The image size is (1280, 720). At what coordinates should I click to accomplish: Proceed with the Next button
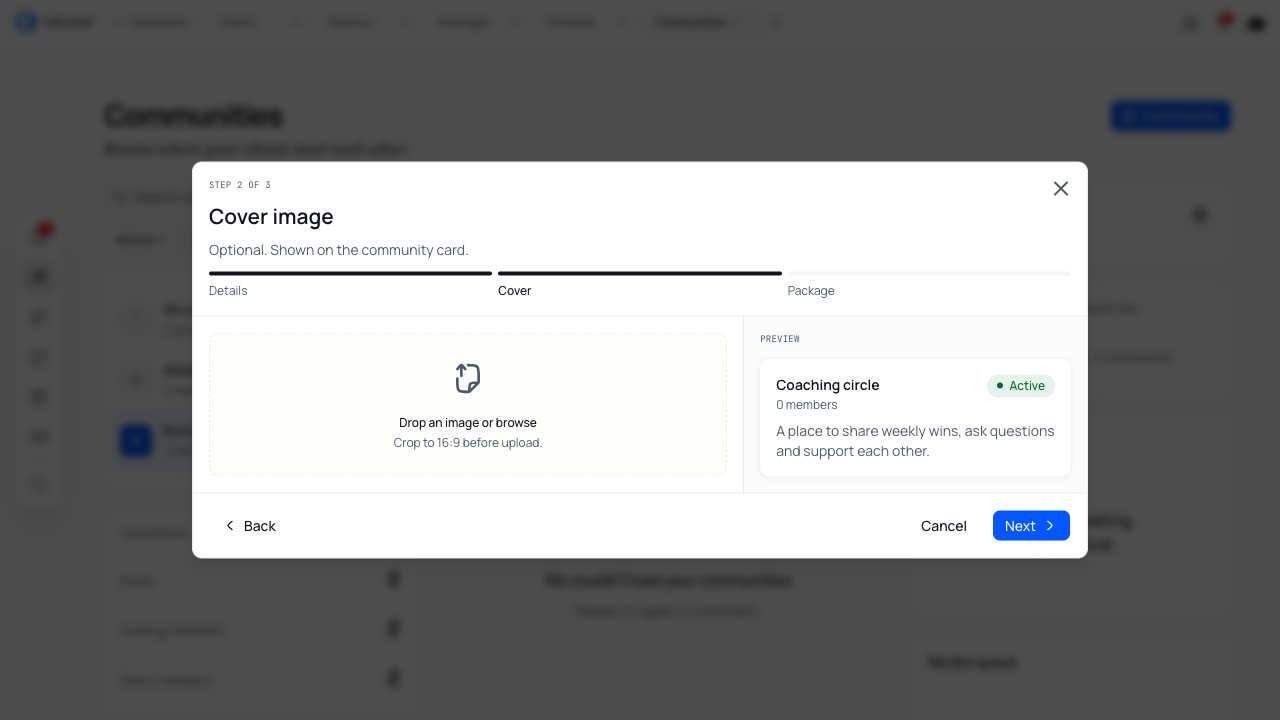(1031, 526)
